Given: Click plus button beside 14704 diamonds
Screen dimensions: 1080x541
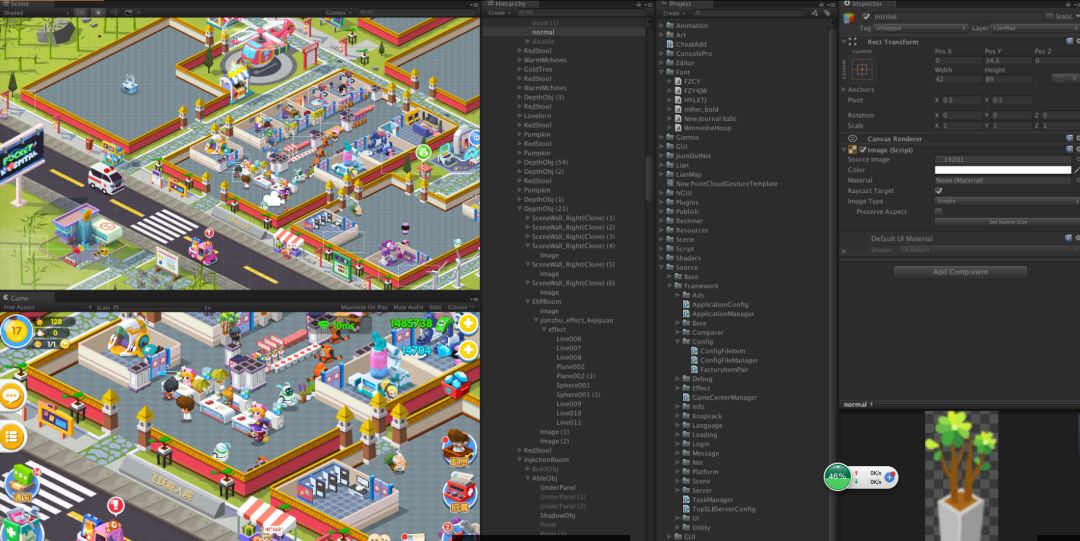Looking at the screenshot, I should click(x=468, y=351).
